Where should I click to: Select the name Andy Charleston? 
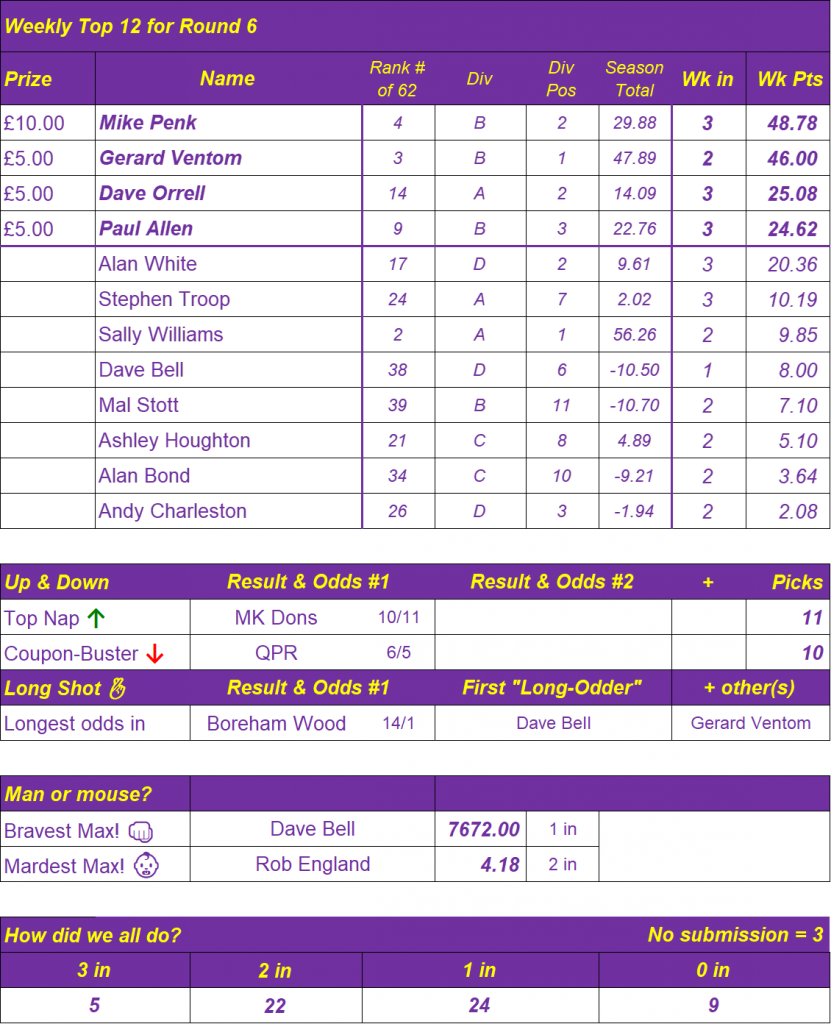[x=172, y=510]
